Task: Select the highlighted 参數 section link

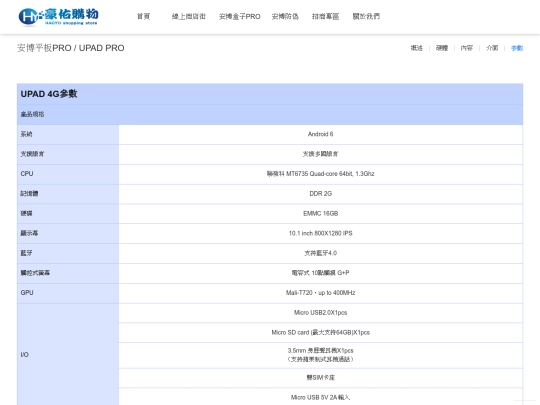Action: (x=517, y=48)
